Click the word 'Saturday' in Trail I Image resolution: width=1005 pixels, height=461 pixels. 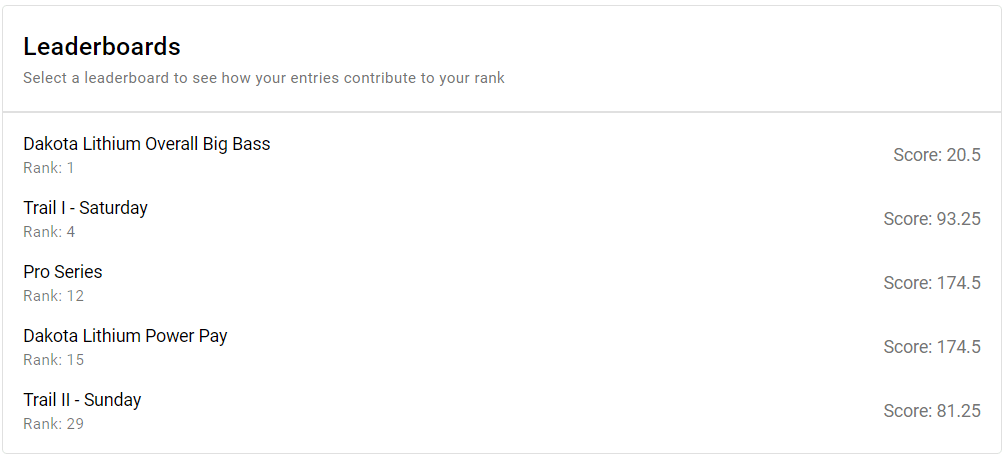113,208
